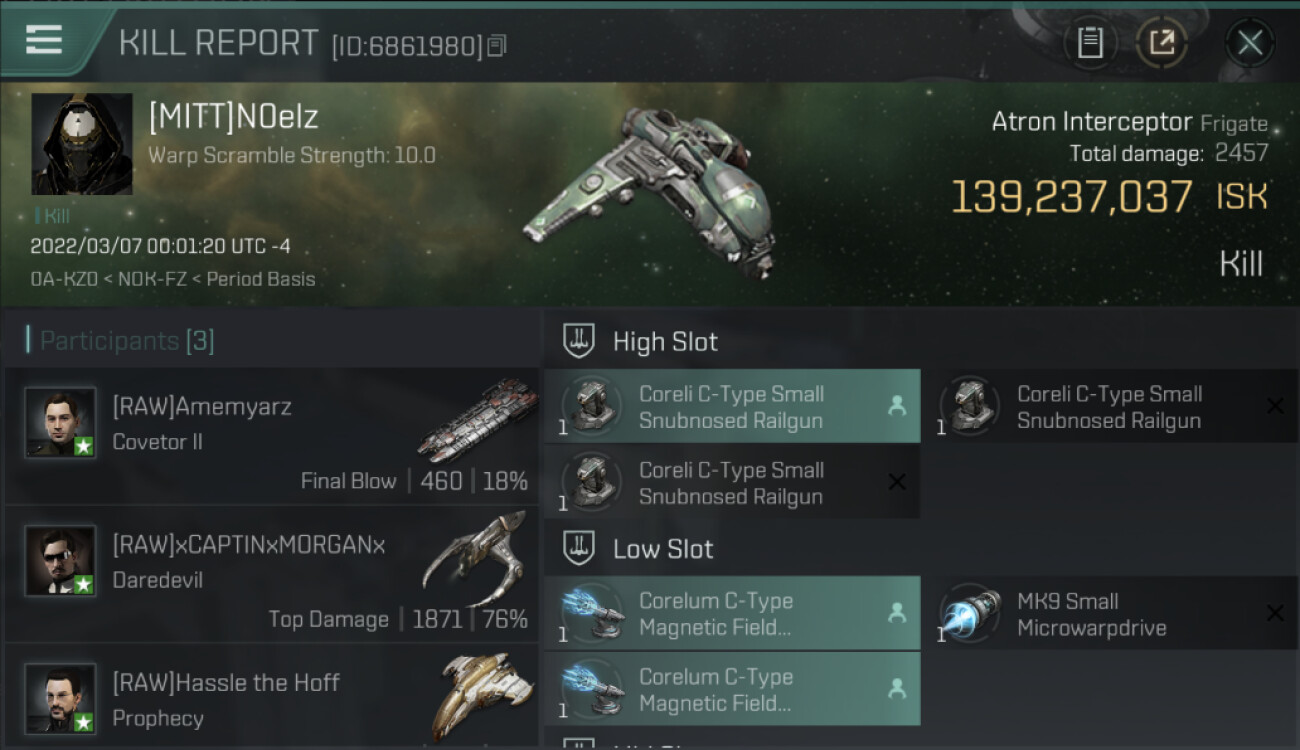Viewport: 1300px width, 750px height.
Task: Select Amemyarz participant portrait
Action: pyautogui.click(x=60, y=423)
